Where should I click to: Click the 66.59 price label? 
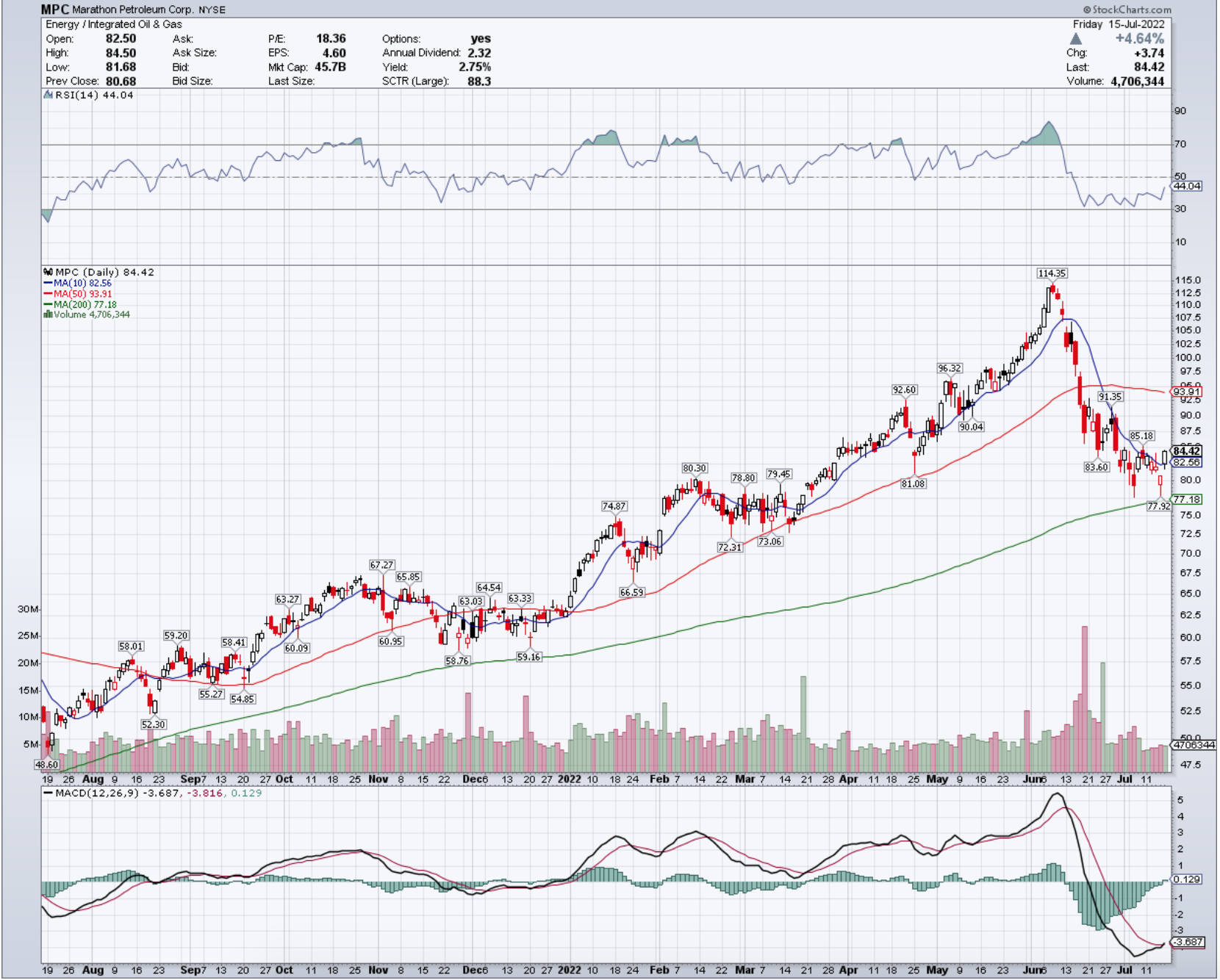tap(631, 592)
